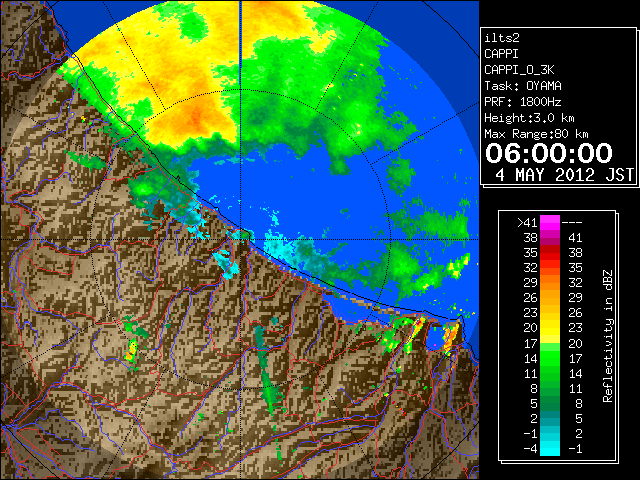Image resolution: width=640 pixels, height=480 pixels.
Task: Click the 'ilts2' label in the info box
Action: click(502, 38)
